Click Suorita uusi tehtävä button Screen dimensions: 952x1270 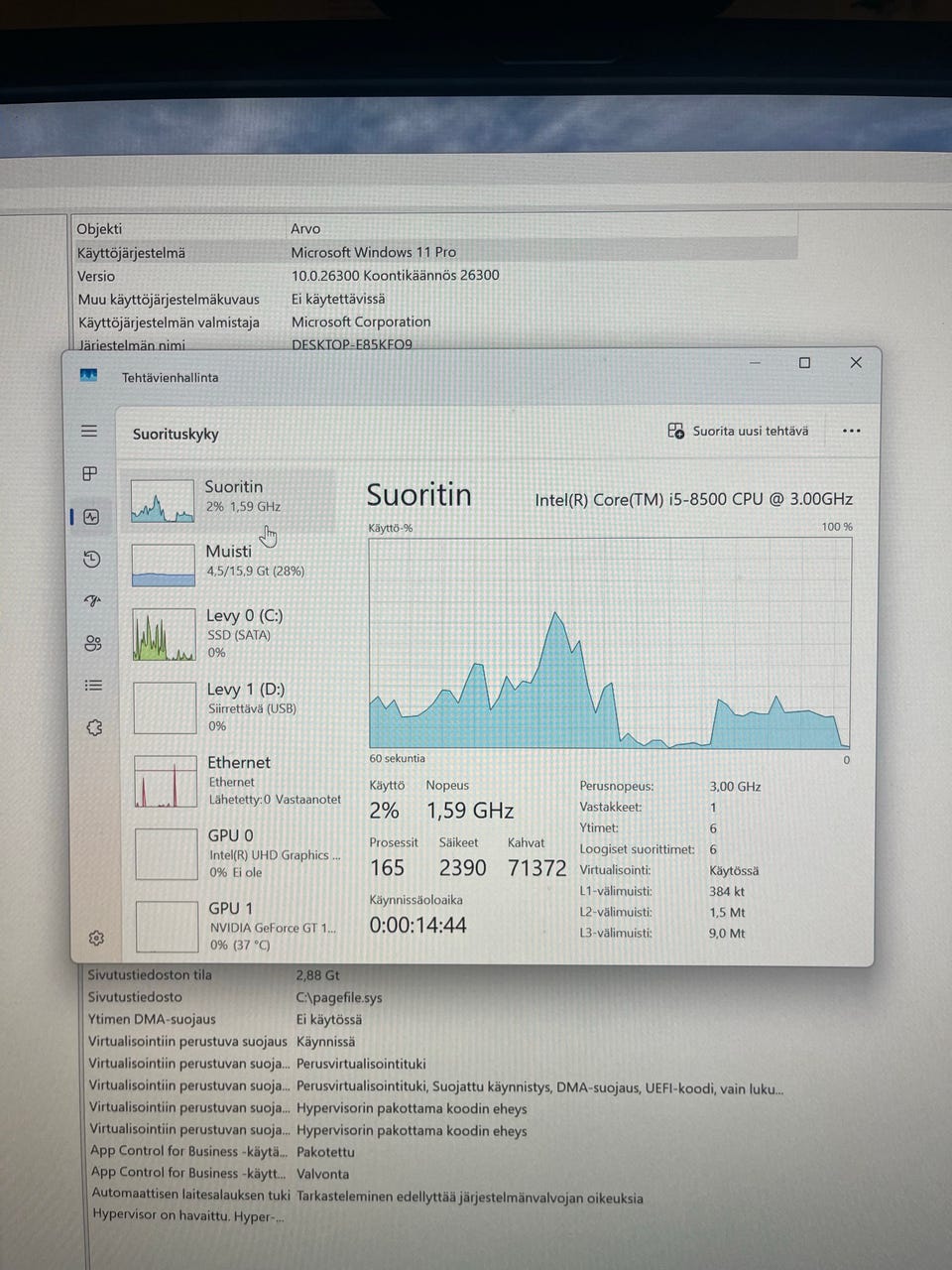[738, 431]
